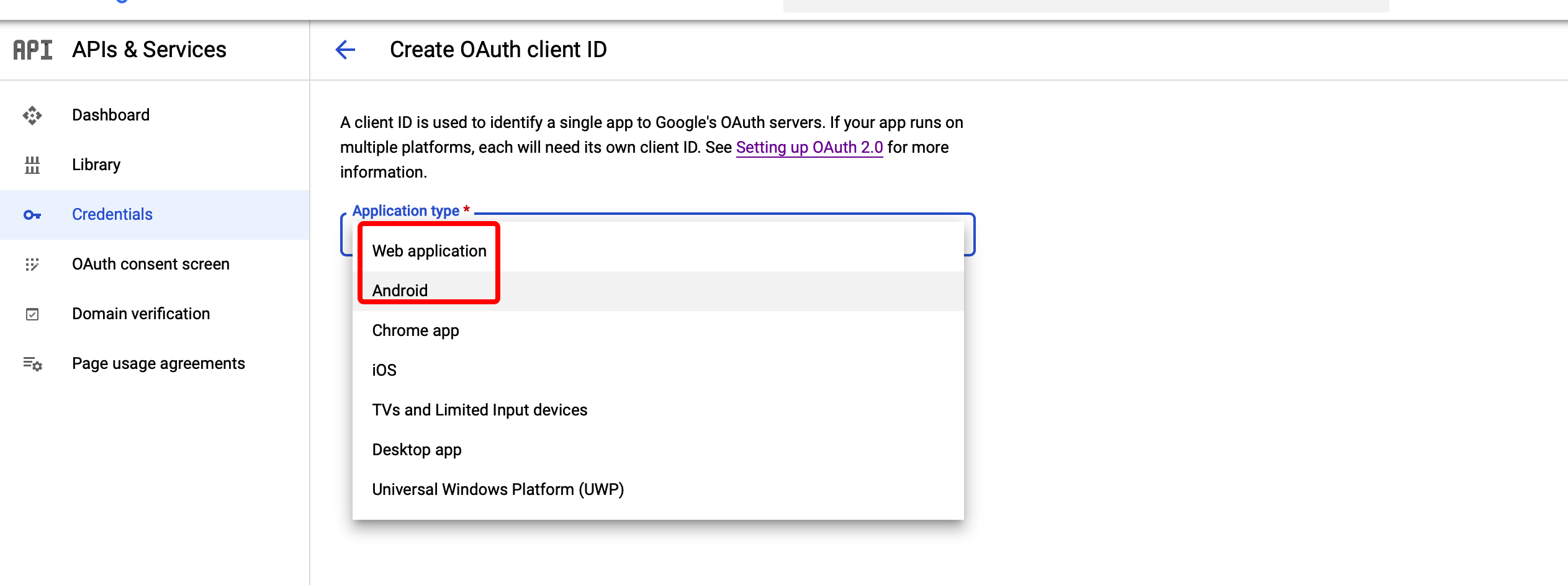The height and width of the screenshot is (585, 1568).
Task: Click the Domain verification checkmark icon
Action: (32, 314)
